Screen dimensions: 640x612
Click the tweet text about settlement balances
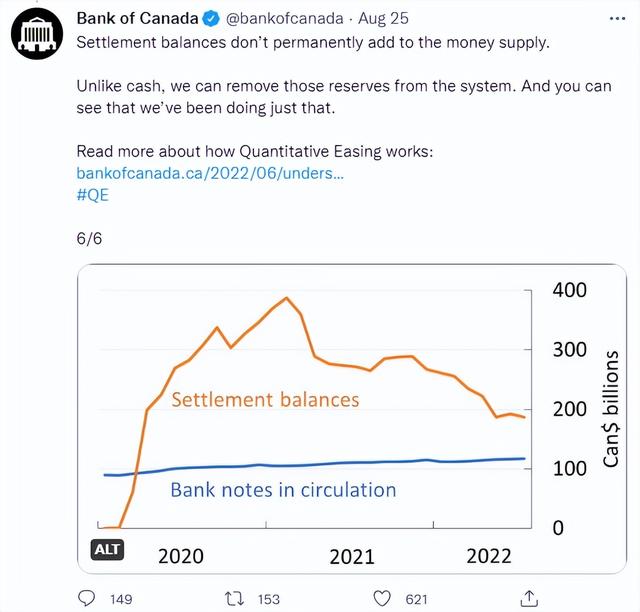pos(313,42)
